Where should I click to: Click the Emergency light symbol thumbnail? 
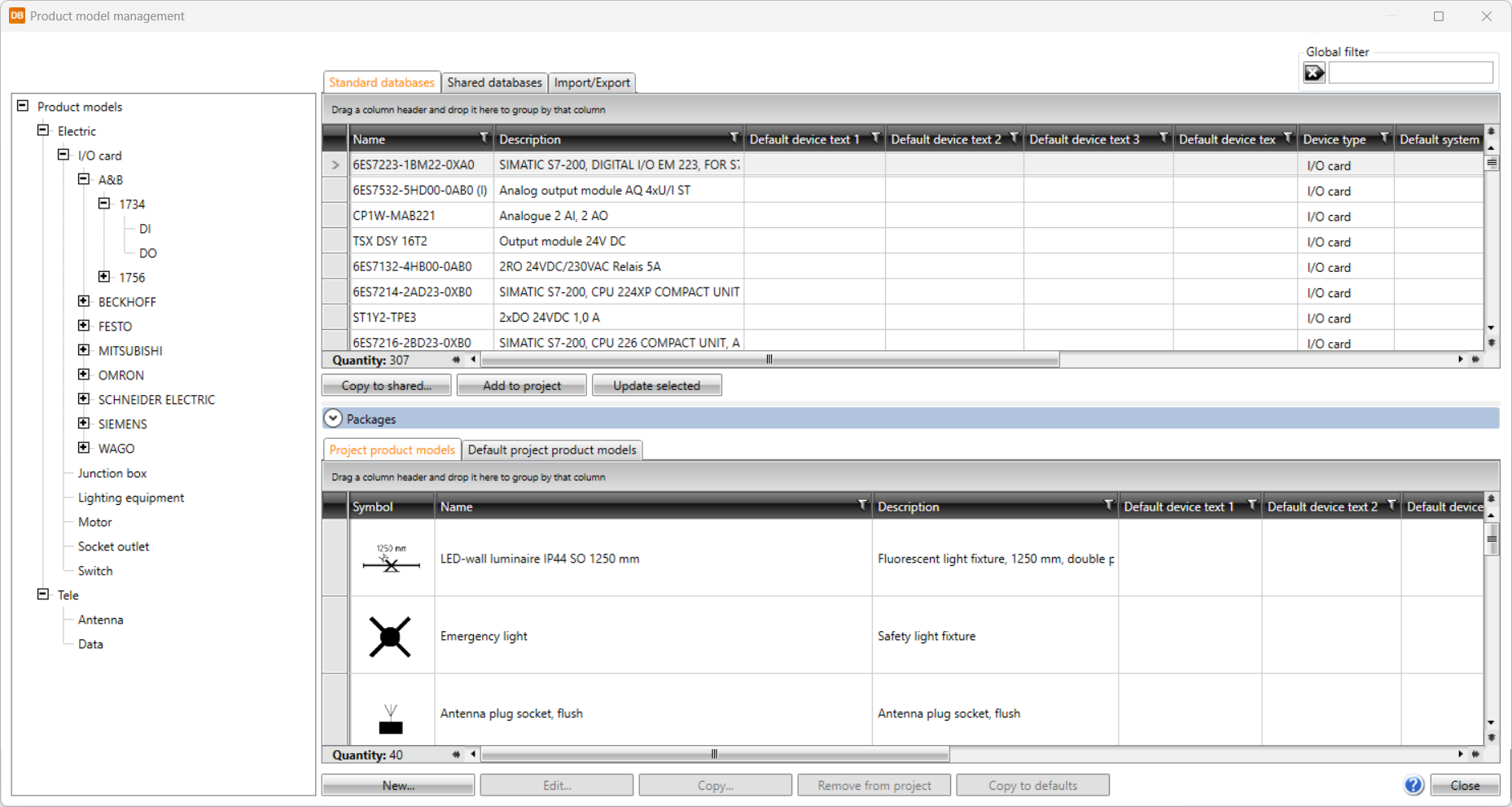pyautogui.click(x=390, y=636)
